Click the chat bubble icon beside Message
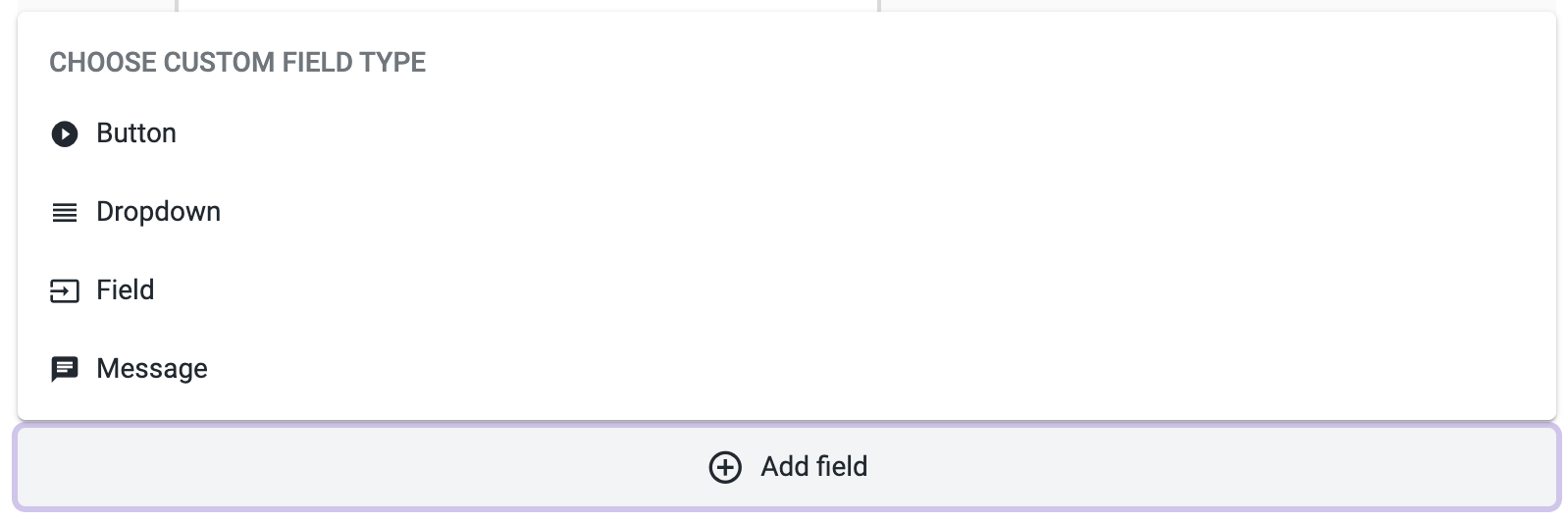The image size is (1568, 522). pyautogui.click(x=65, y=369)
